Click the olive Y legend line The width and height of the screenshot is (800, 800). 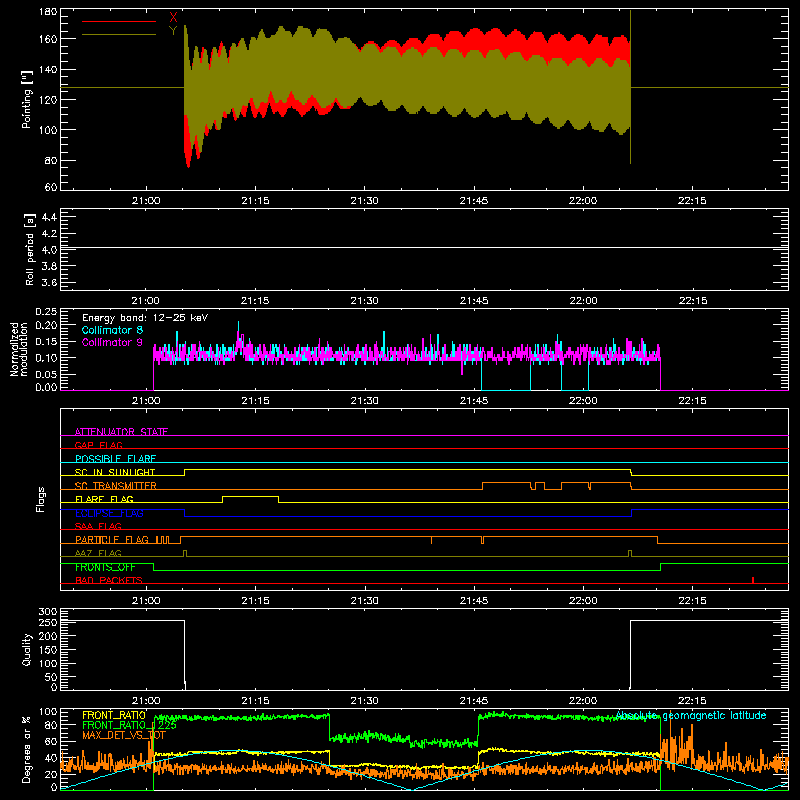(x=119, y=35)
